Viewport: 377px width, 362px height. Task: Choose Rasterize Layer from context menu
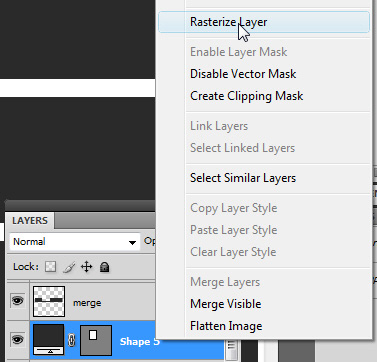264,22
